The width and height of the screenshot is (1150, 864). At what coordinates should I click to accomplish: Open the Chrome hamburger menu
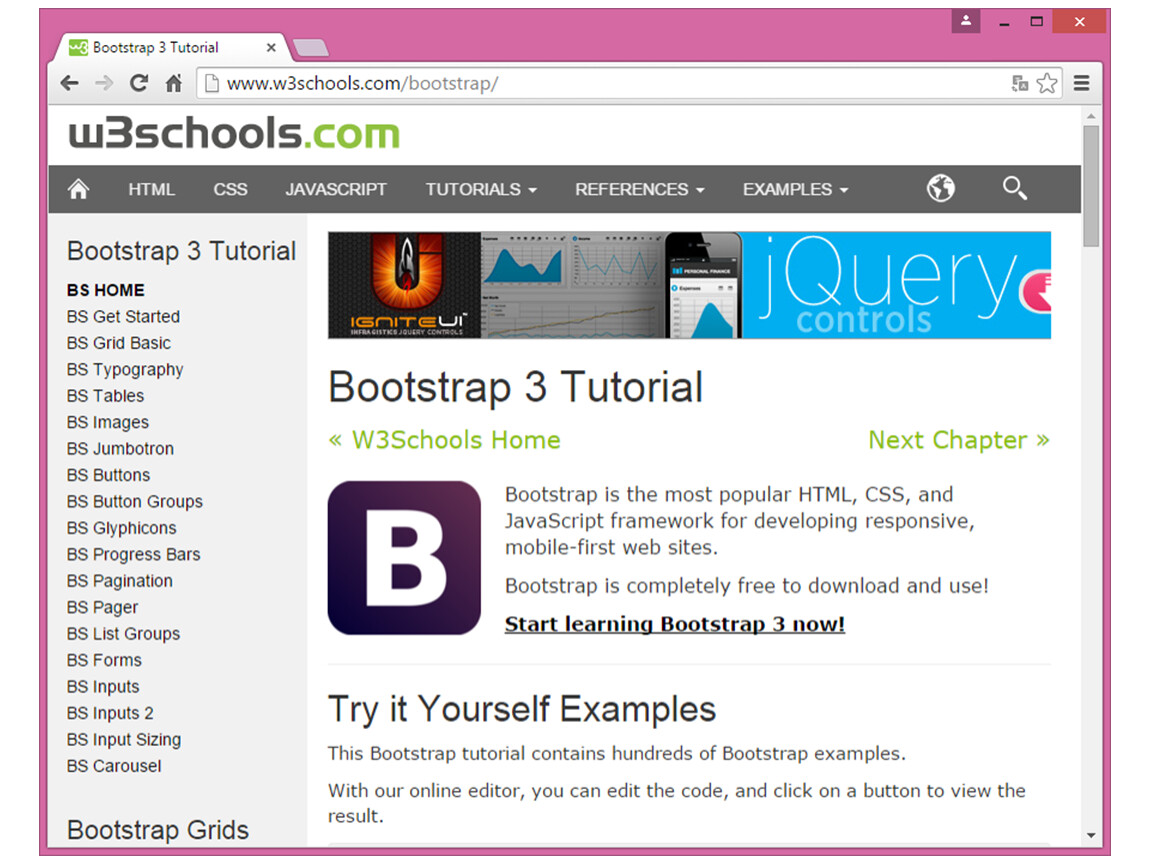coord(1081,84)
